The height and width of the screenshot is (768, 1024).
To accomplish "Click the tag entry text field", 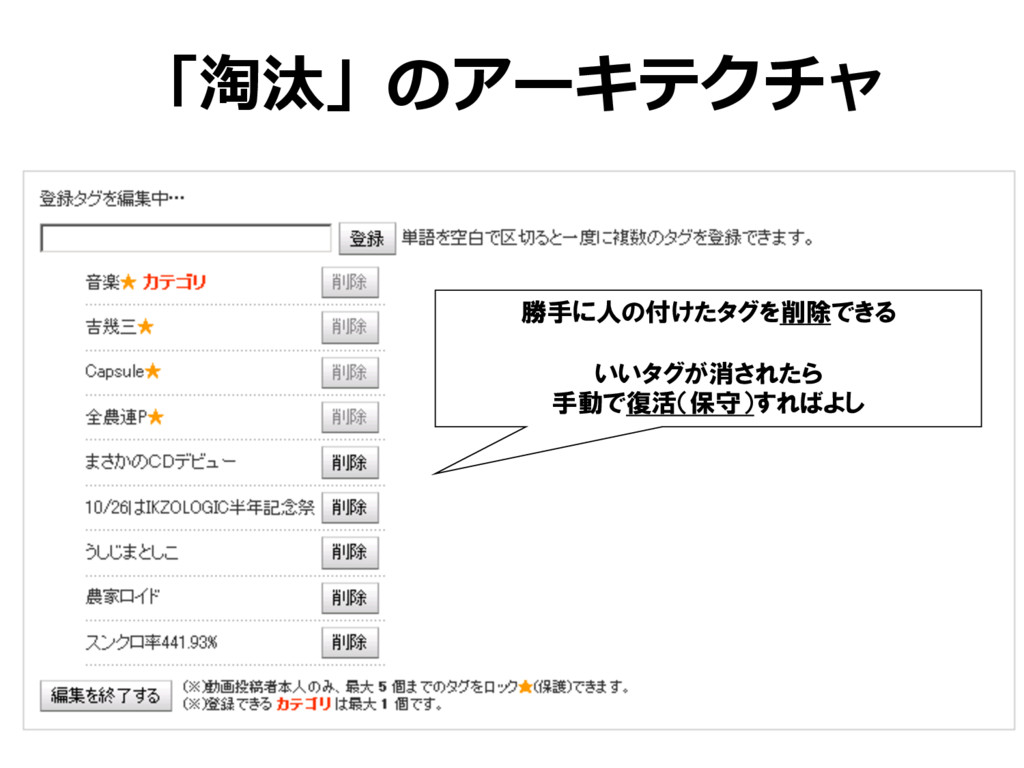I will click(x=186, y=238).
